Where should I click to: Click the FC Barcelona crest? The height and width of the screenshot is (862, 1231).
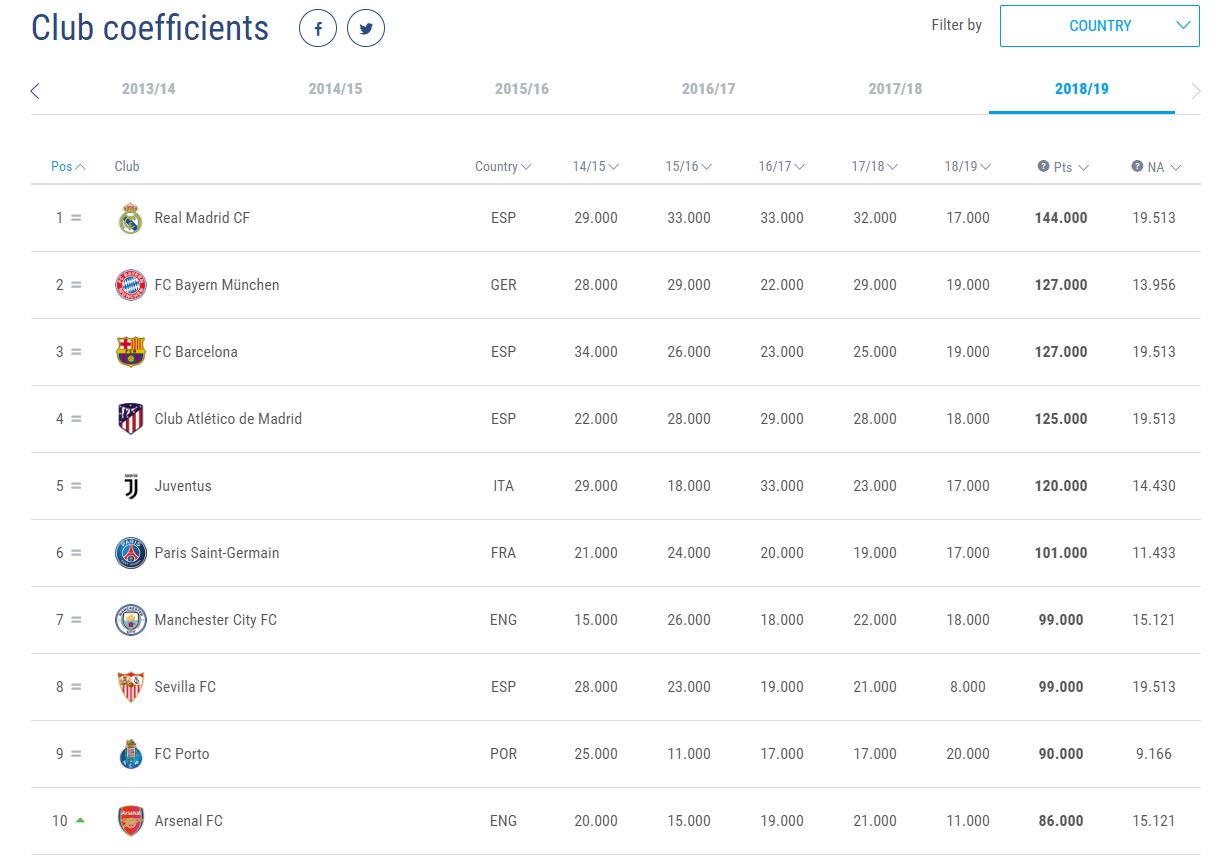(x=130, y=352)
